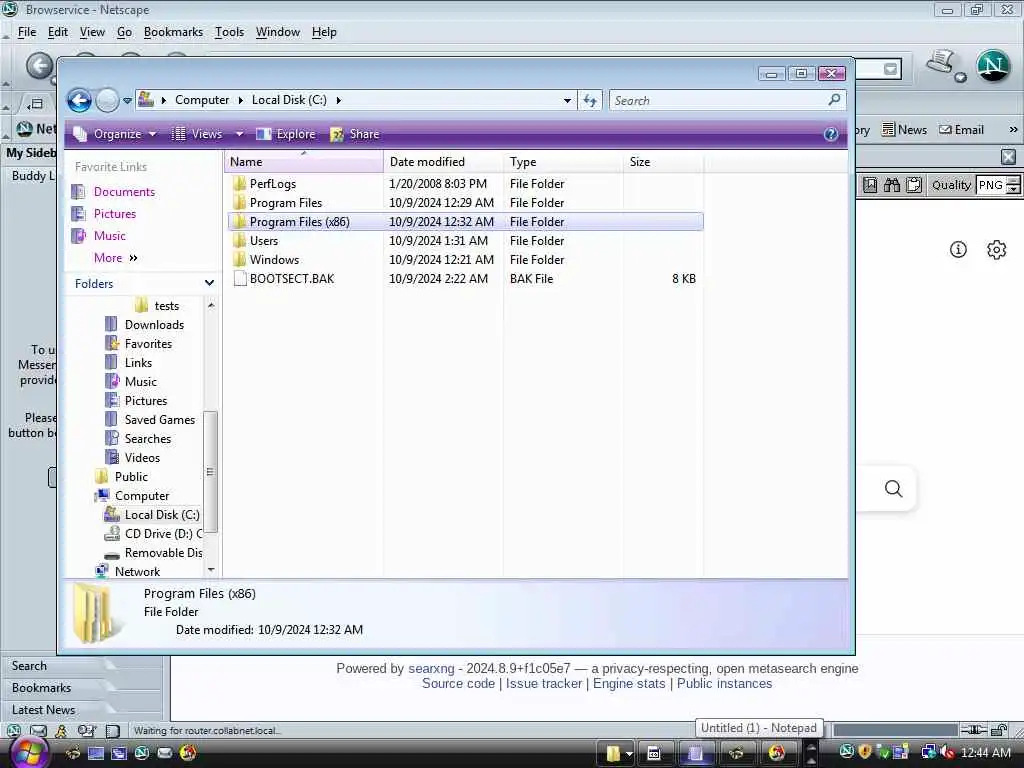1024x768 pixels.
Task: Click the copy clipboard icon beside binoculars
Action: (914, 185)
